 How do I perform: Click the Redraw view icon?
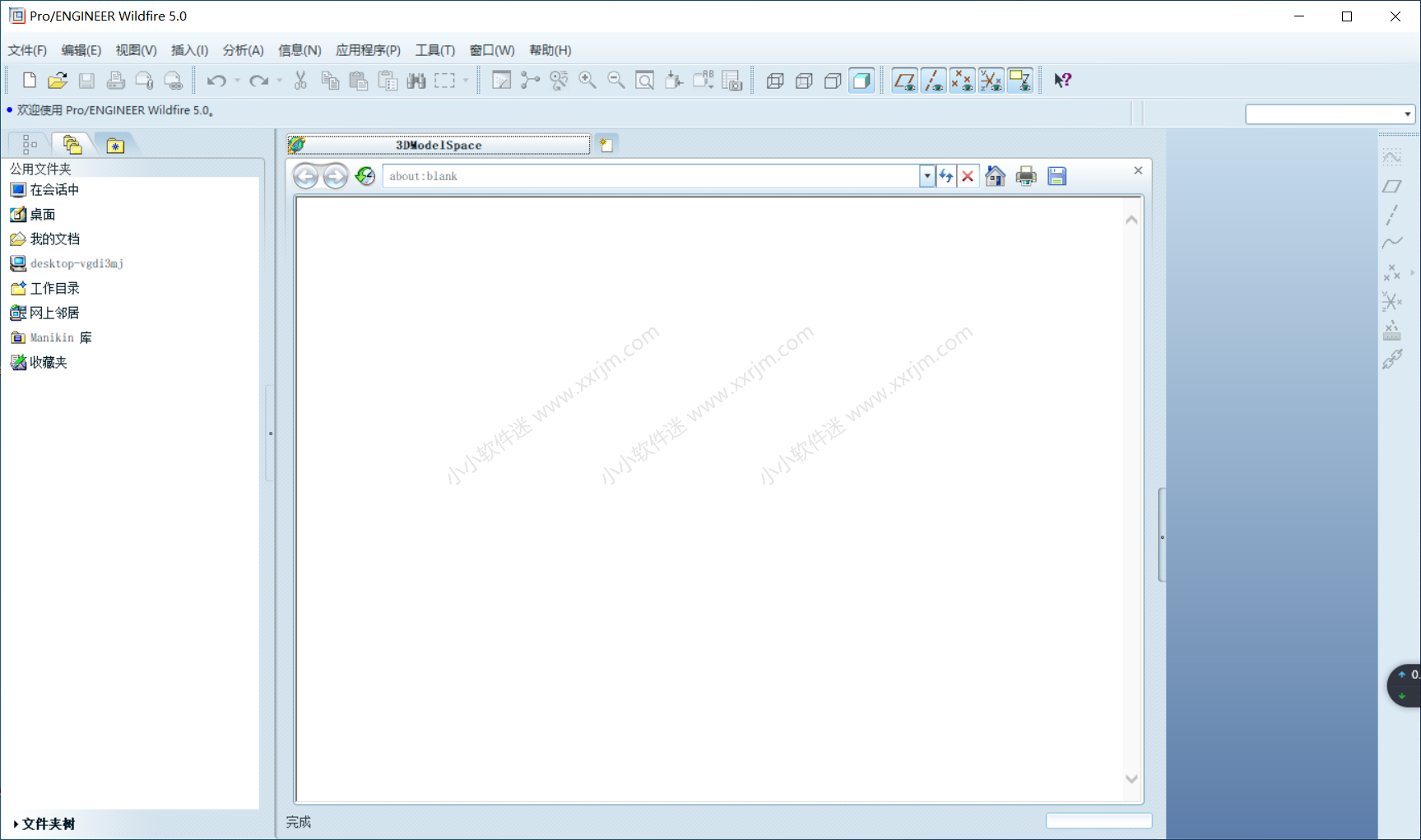click(501, 80)
